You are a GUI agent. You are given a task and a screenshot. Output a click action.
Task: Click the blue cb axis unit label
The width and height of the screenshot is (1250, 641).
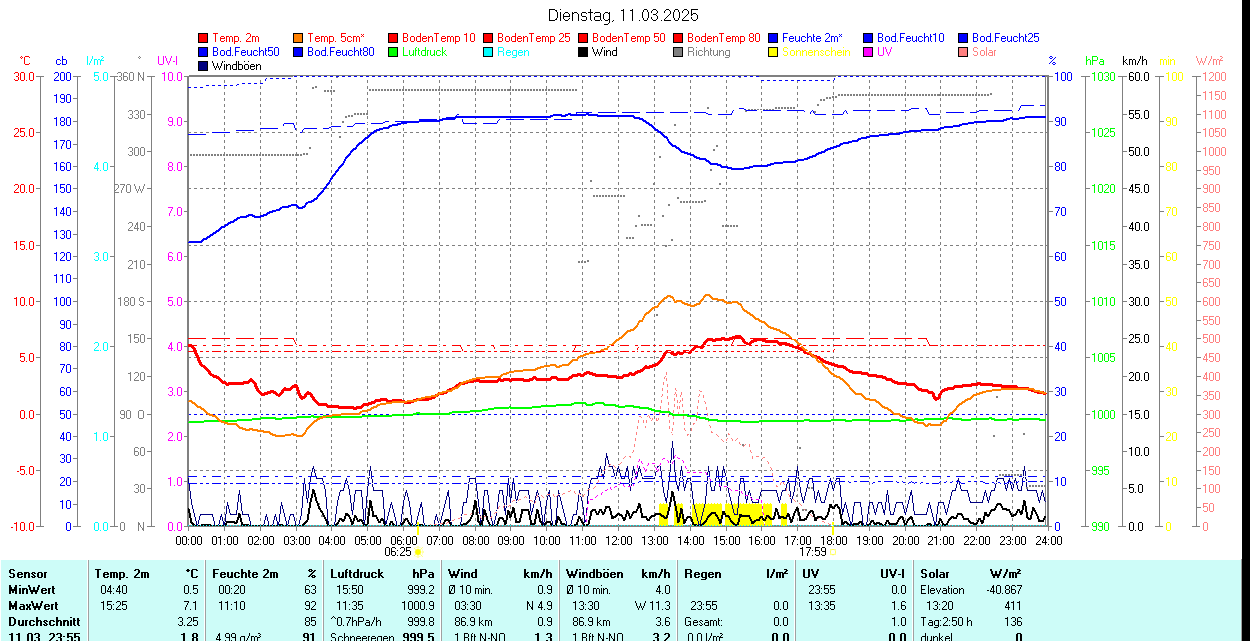[x=61, y=61]
